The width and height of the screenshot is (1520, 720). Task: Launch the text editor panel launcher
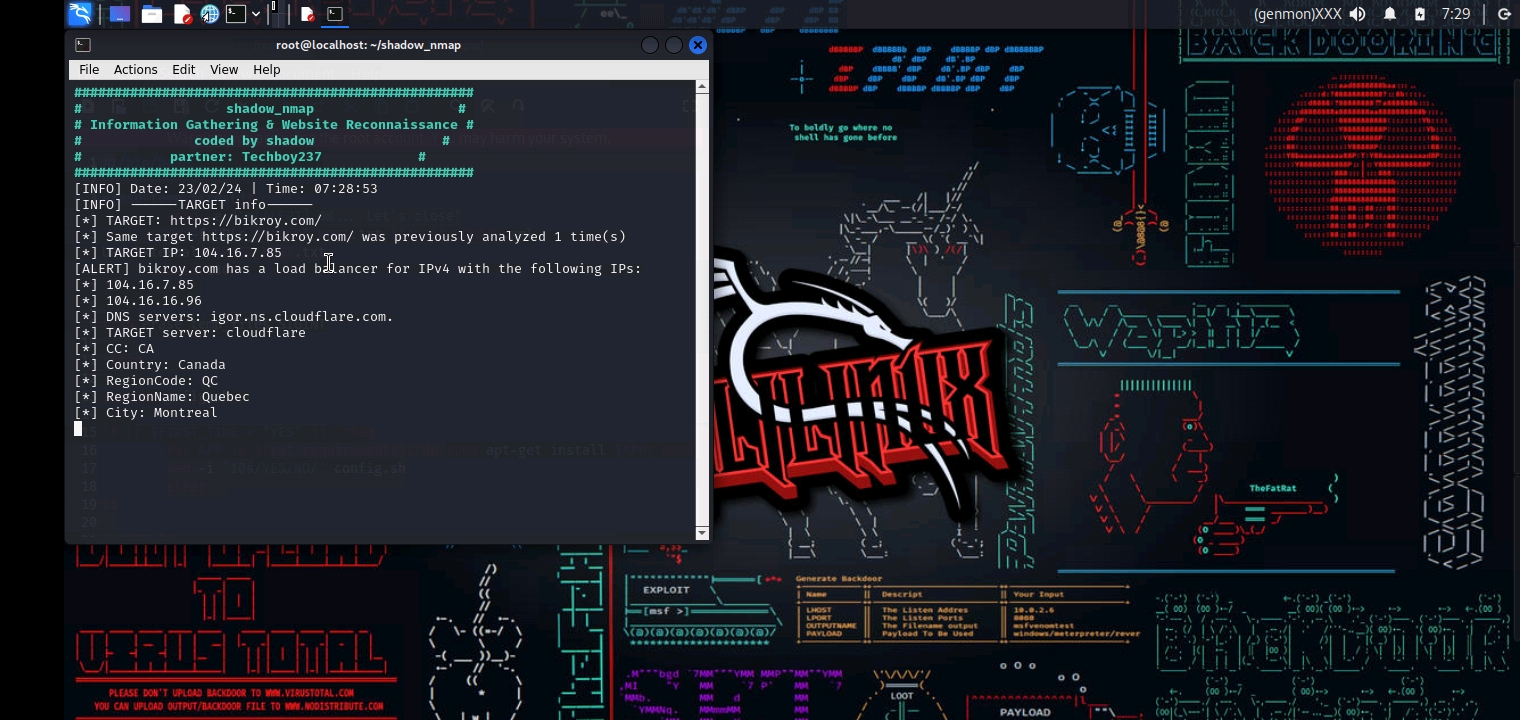(182, 14)
